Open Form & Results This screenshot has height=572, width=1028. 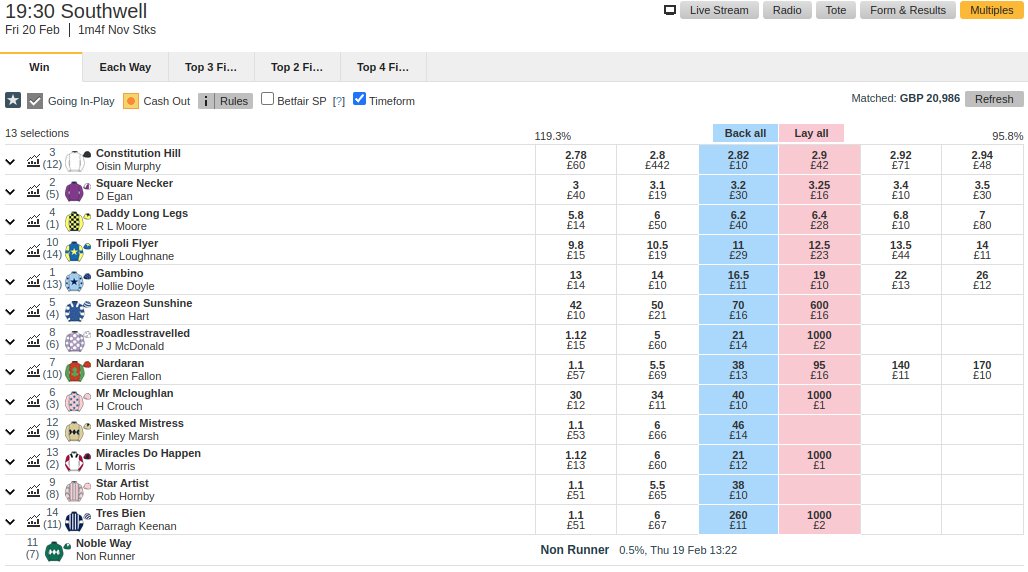[908, 10]
